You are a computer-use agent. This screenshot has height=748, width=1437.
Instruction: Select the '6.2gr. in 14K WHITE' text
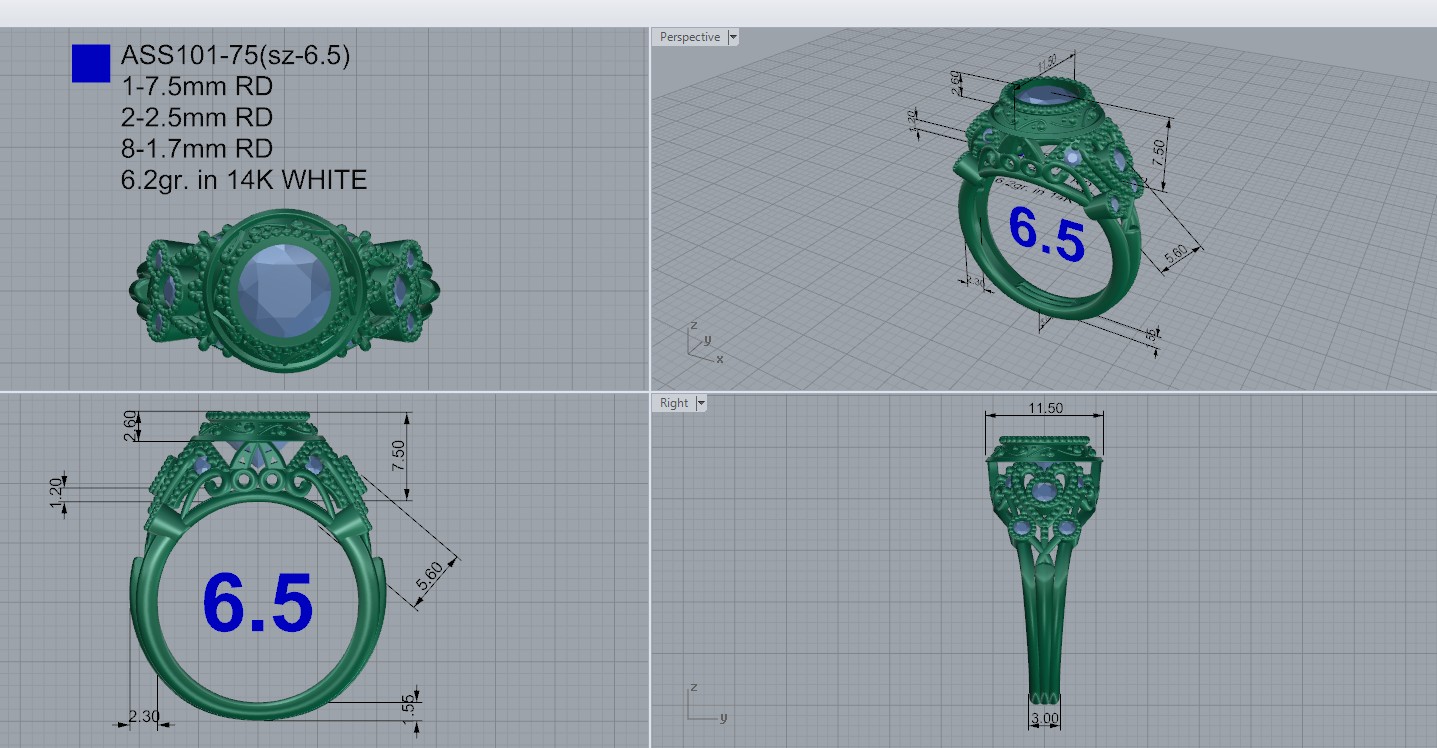point(243,180)
